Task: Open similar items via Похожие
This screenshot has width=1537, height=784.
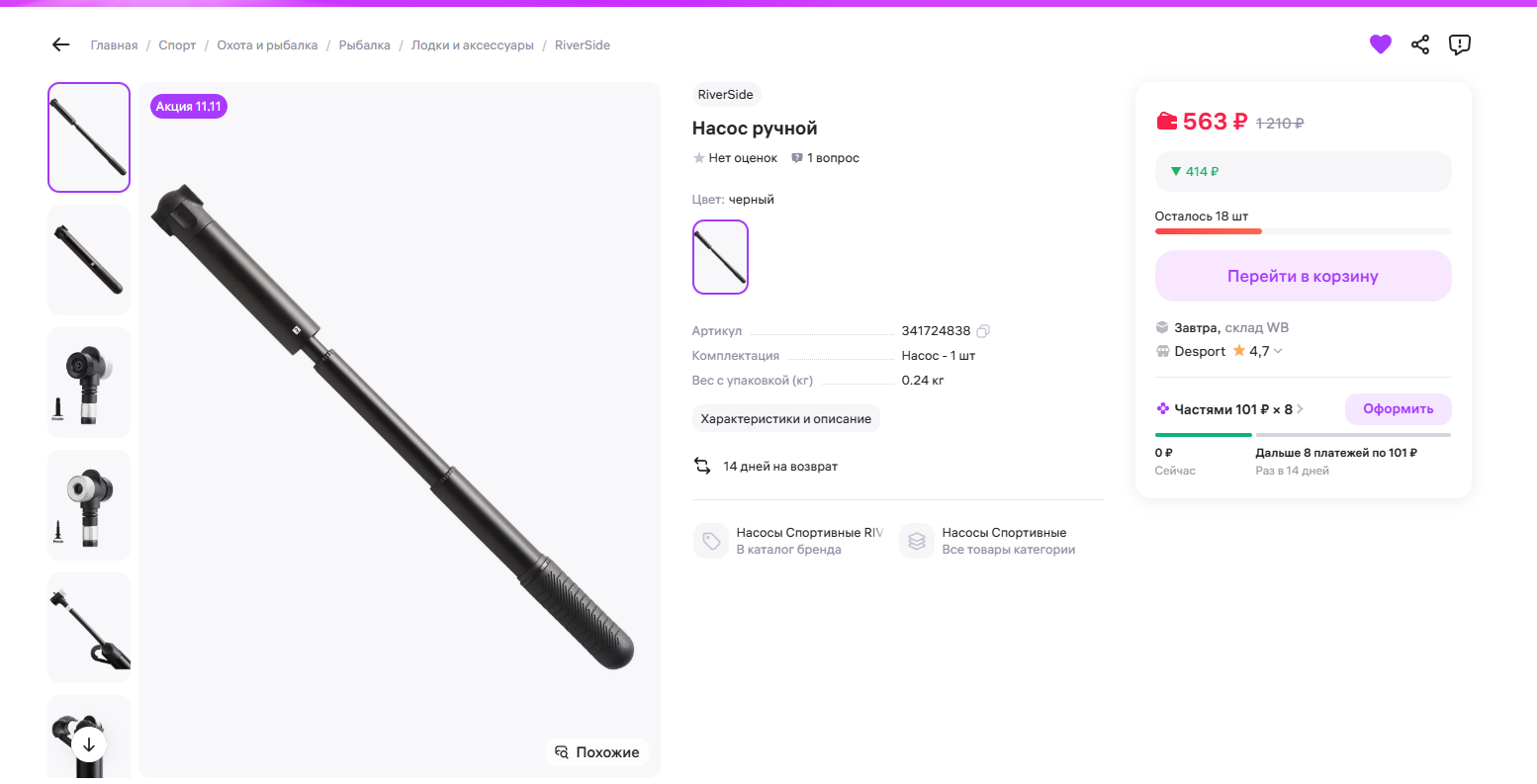Action: coord(596,752)
